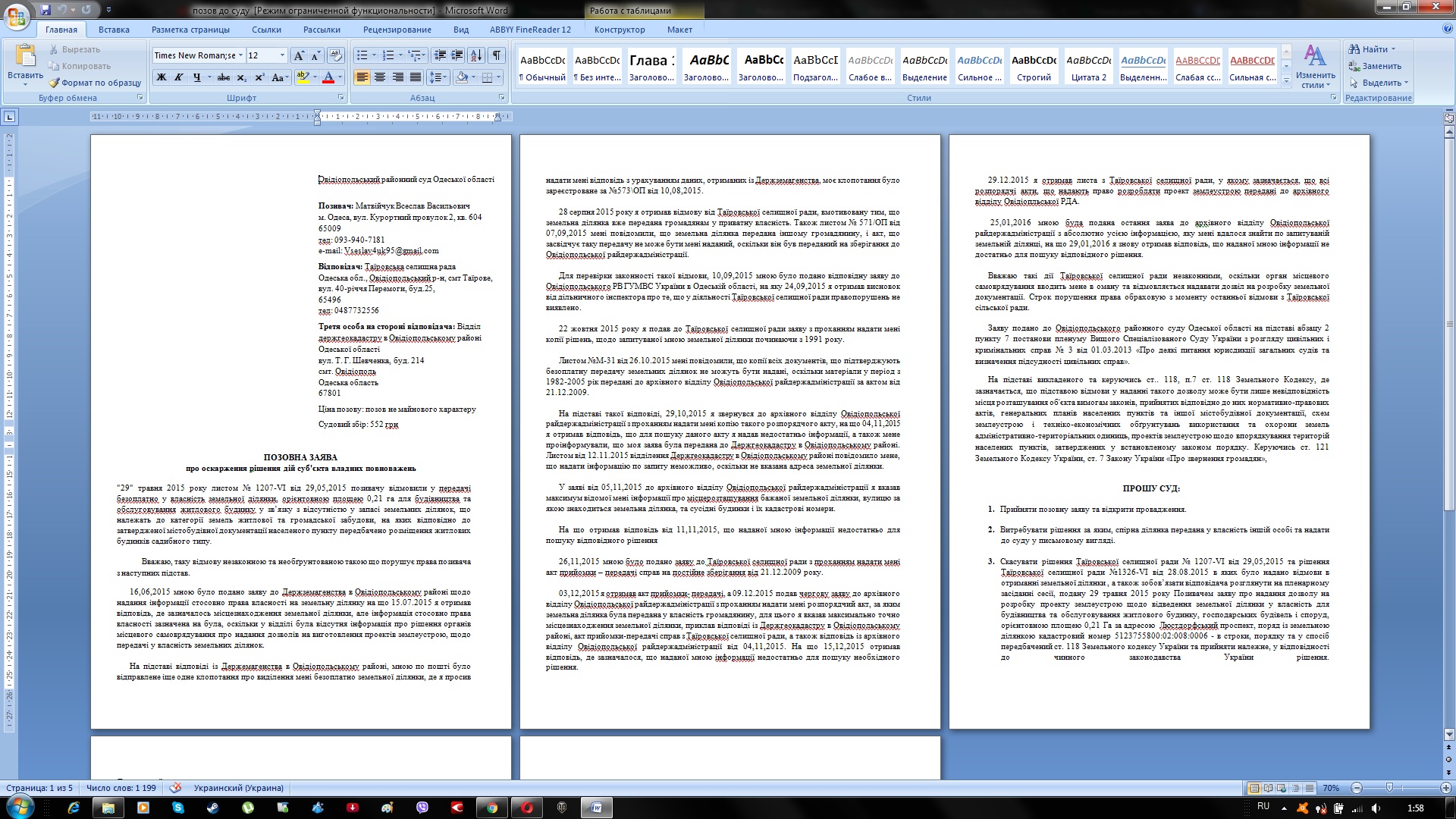Apply yellow text highlight color
The image size is (1456, 819).
coord(303,77)
